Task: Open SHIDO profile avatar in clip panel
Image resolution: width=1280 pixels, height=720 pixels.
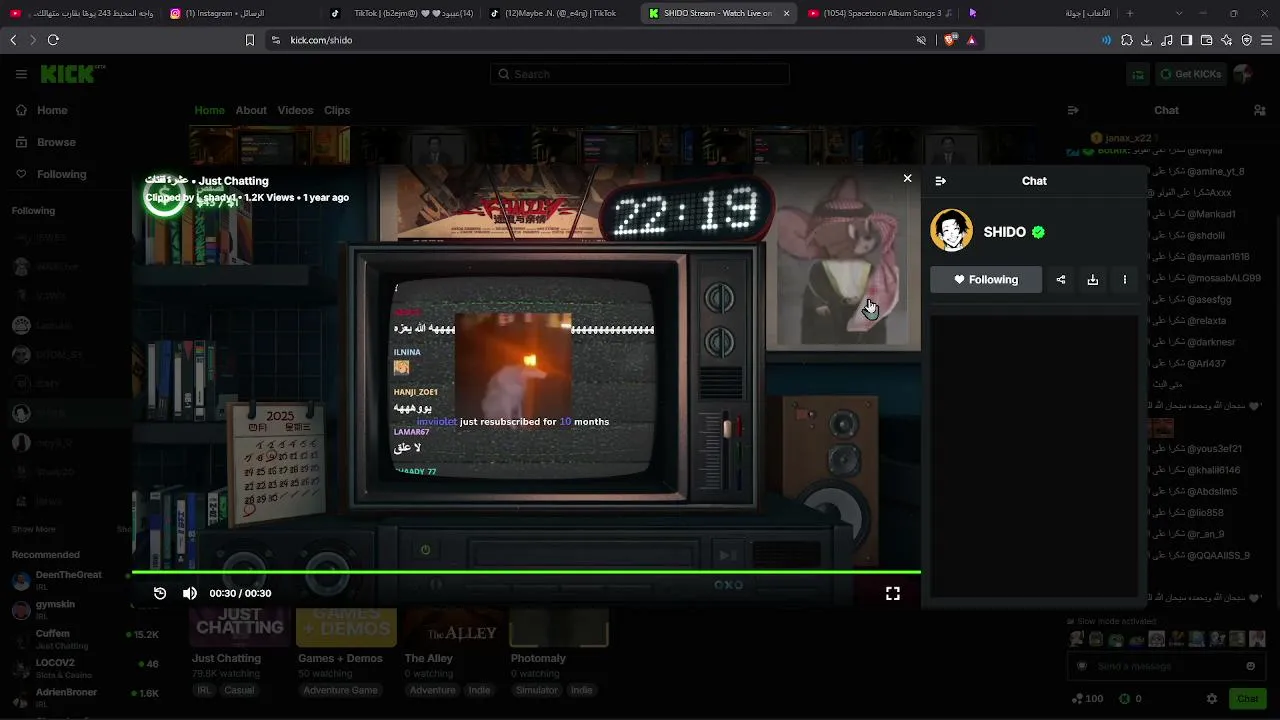Action: tap(951, 231)
